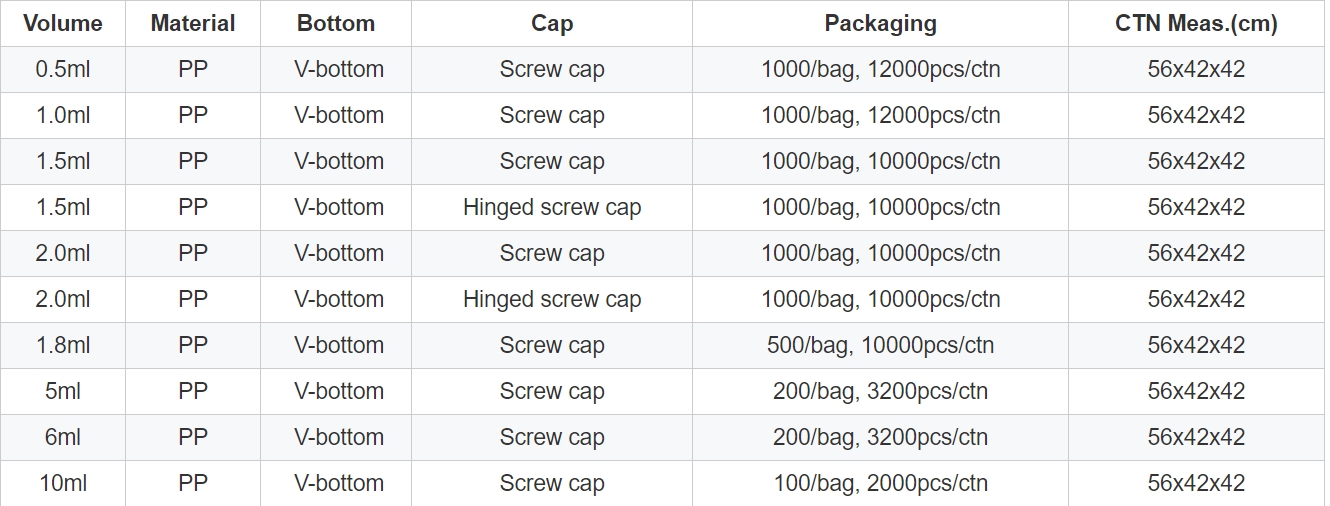Click the 200/bag, 3200pcs/ctn cell in 5ml row
1330x506 pixels.
click(x=880, y=392)
